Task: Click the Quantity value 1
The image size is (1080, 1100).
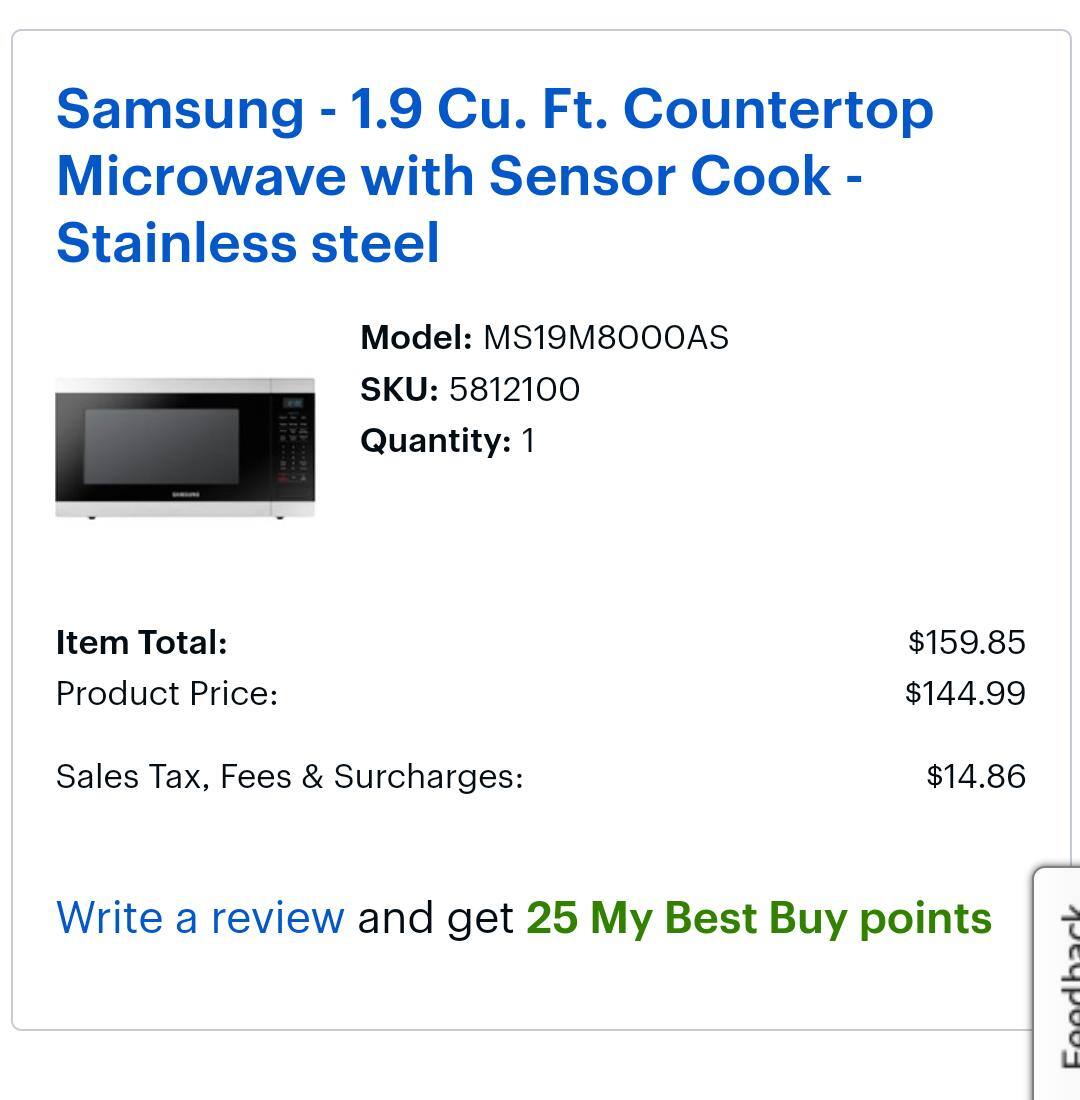Action: (x=528, y=441)
